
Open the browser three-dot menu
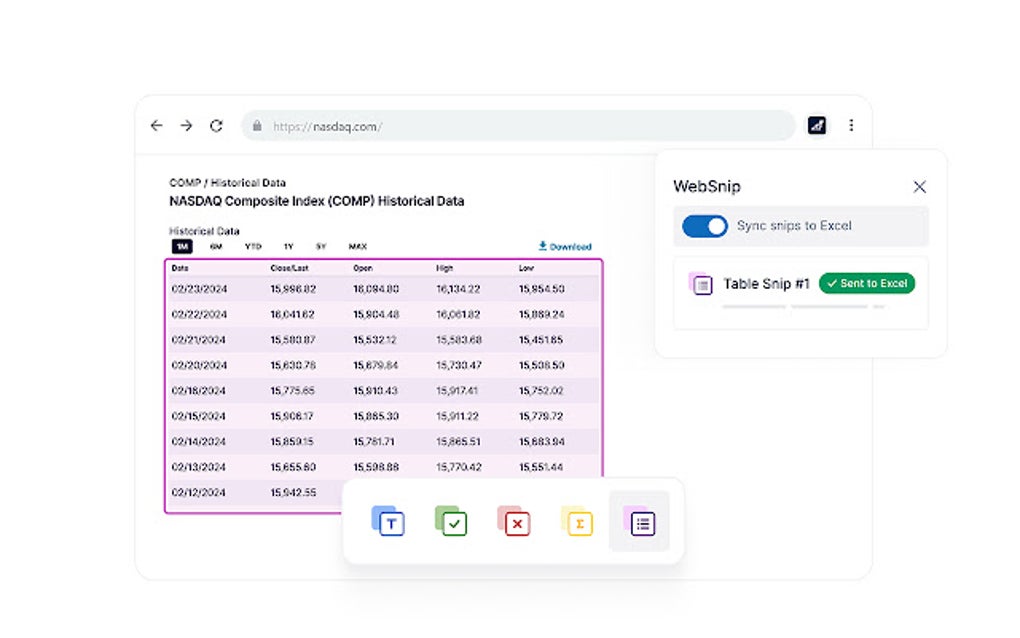tap(851, 125)
